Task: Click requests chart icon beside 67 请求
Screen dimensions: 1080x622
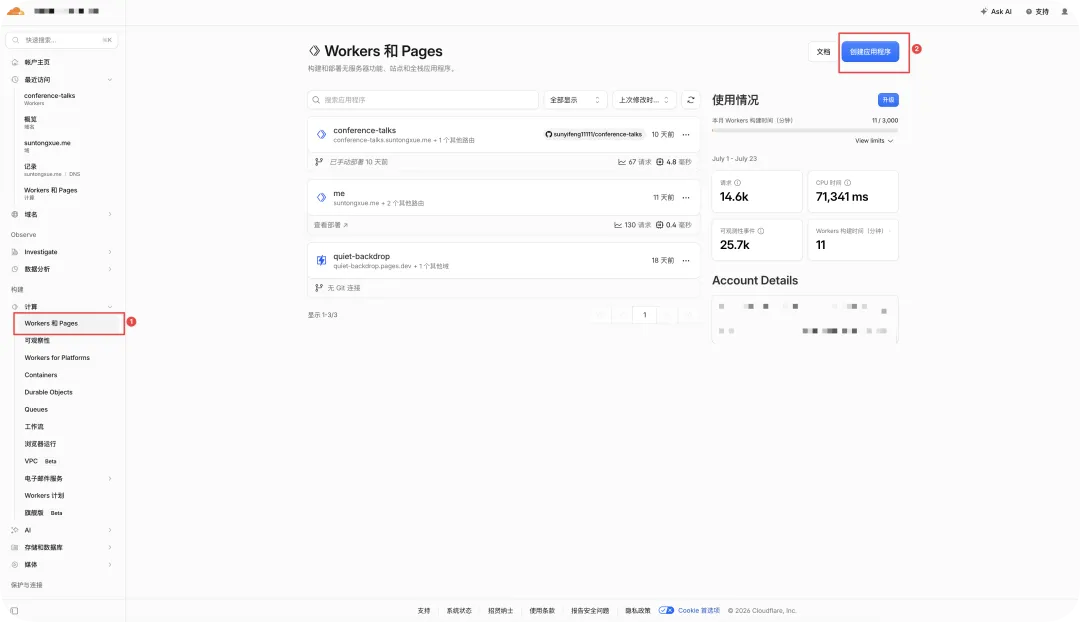Action: (622, 162)
